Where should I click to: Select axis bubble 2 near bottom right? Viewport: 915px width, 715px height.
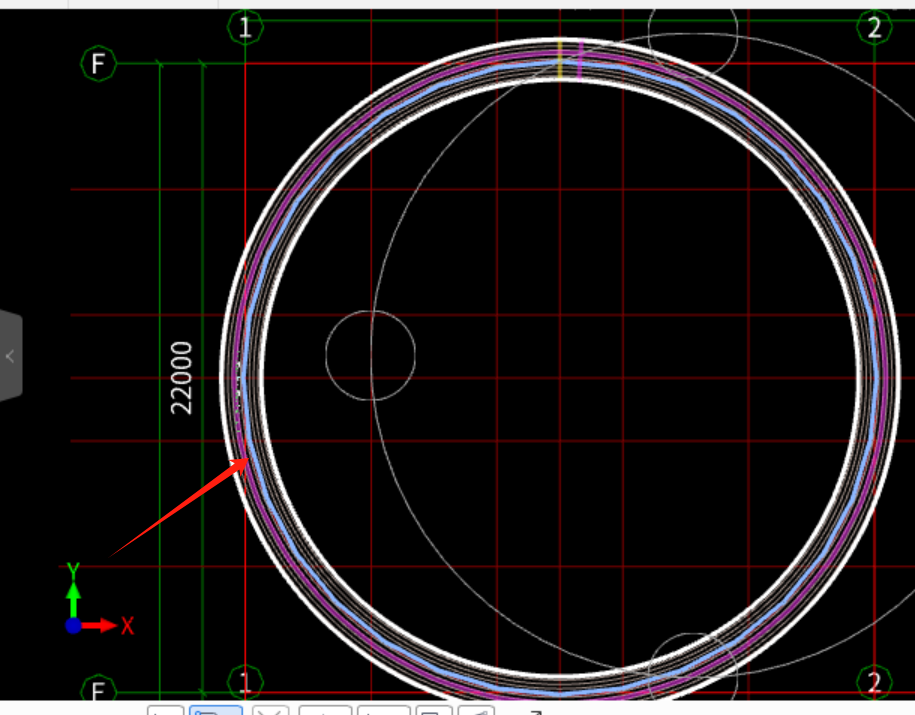click(x=874, y=682)
